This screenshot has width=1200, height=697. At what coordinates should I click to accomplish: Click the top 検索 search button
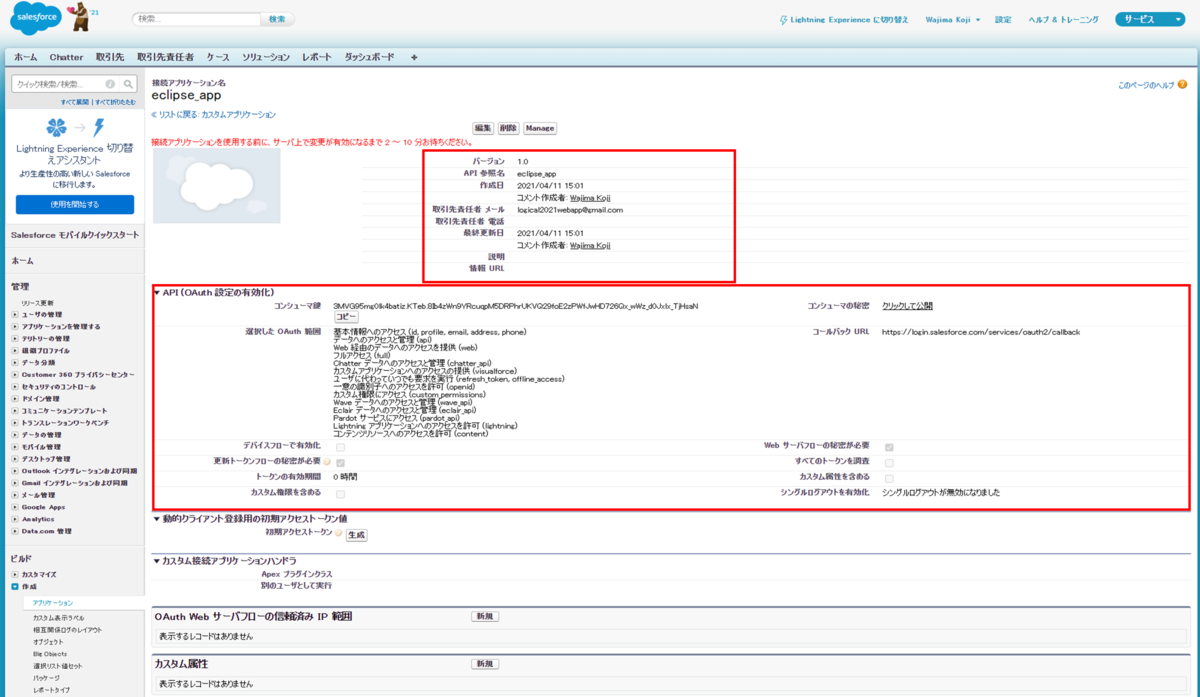click(277, 20)
